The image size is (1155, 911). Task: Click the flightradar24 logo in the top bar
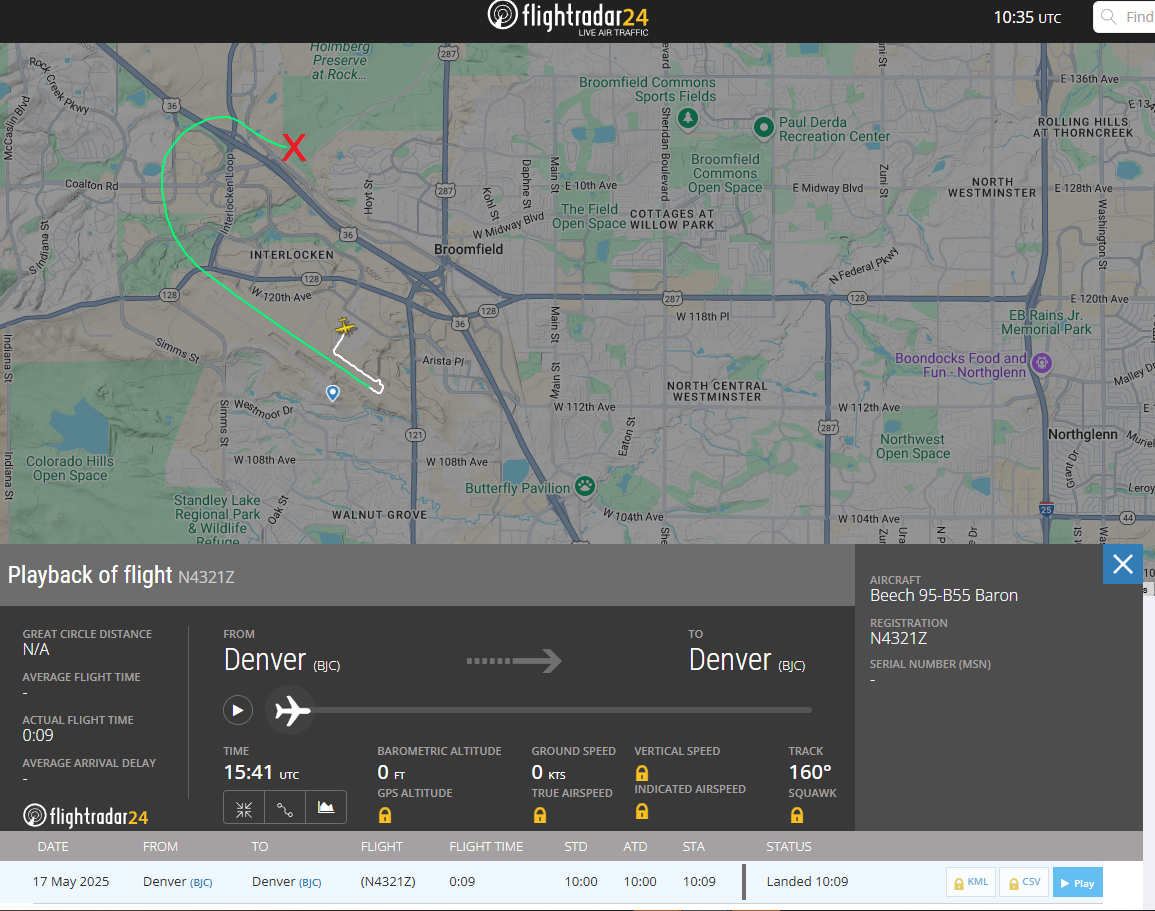tap(568, 18)
